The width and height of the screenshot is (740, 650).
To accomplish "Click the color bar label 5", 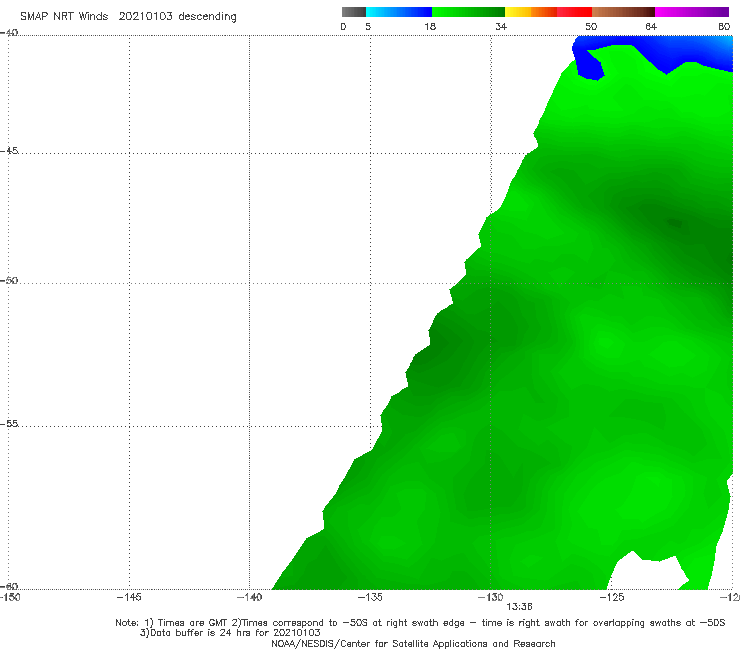I will click(x=368, y=26).
